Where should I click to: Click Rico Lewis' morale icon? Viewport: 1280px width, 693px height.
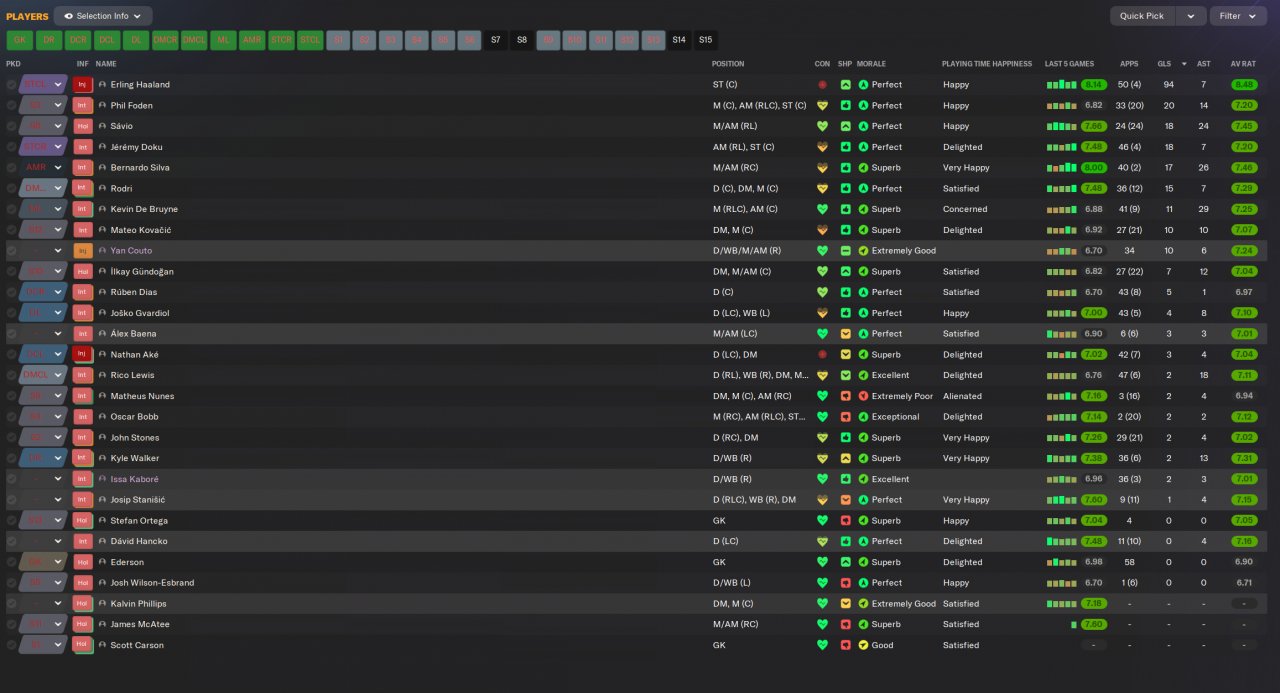click(x=864, y=375)
